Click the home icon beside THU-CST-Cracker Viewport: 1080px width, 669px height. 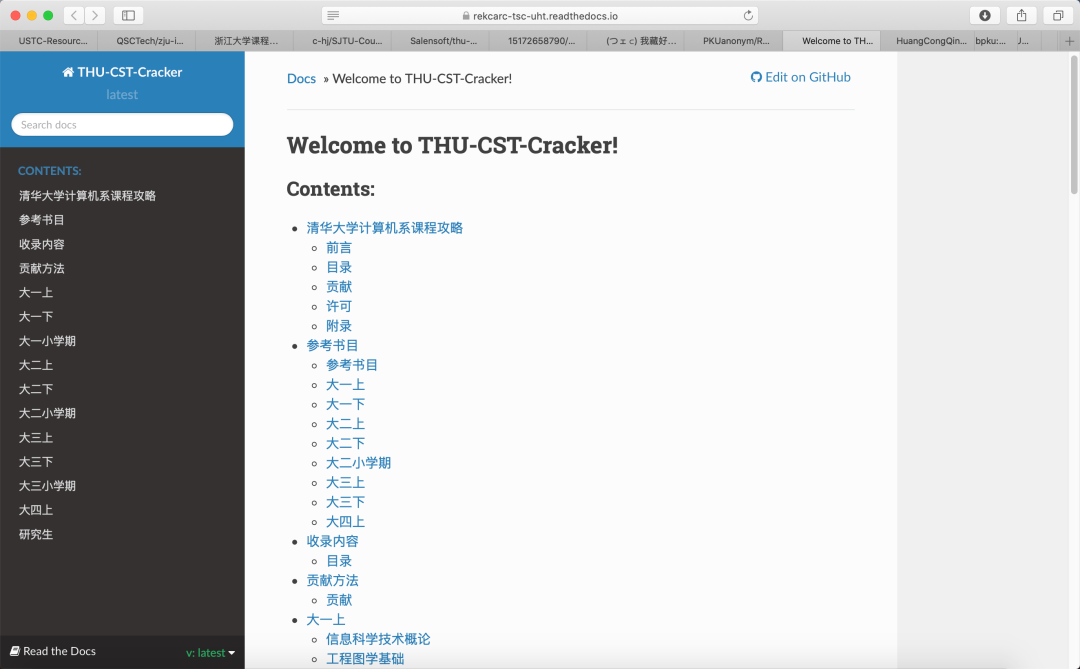(68, 72)
